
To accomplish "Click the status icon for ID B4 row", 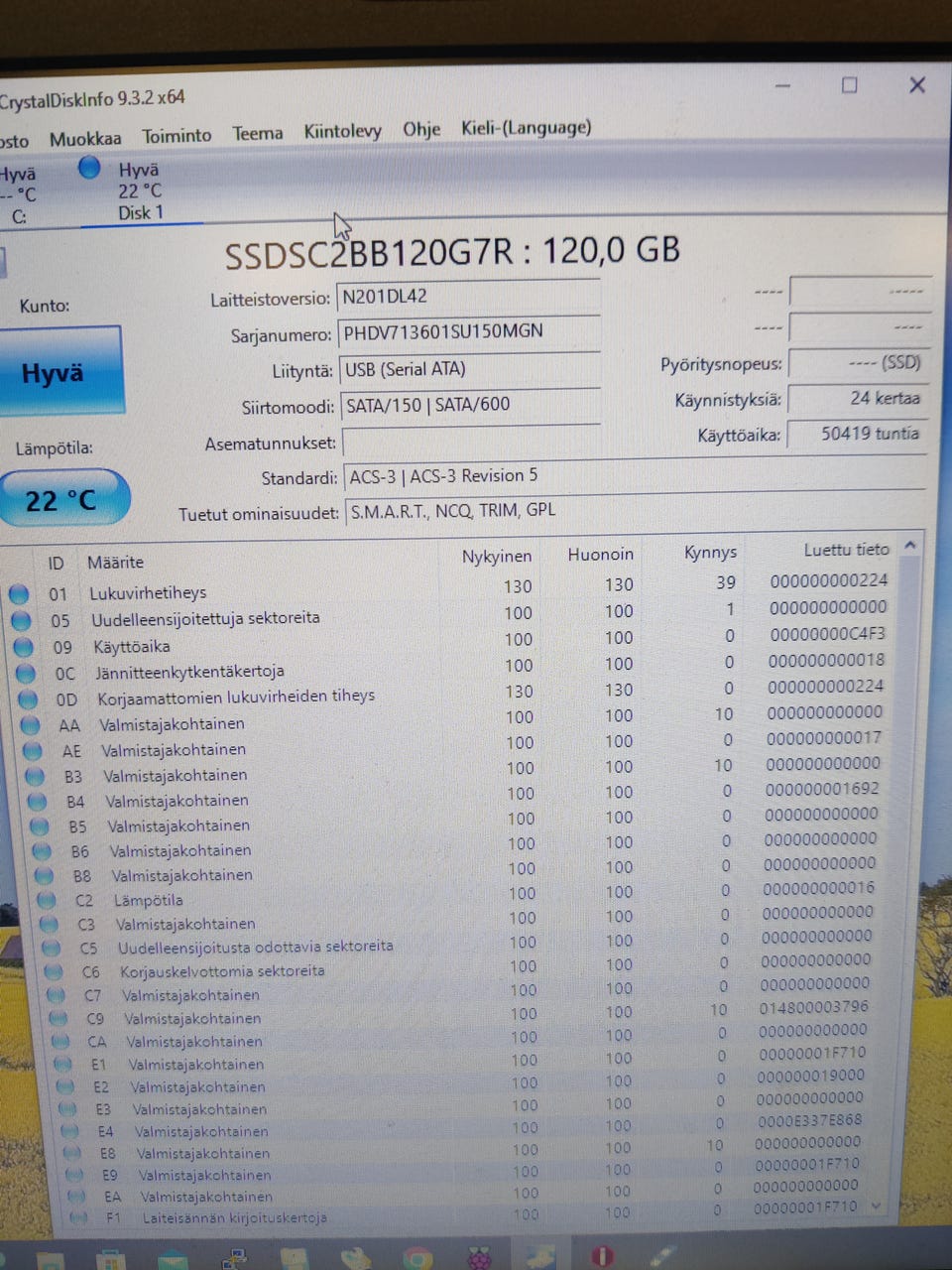I will tap(38, 801).
